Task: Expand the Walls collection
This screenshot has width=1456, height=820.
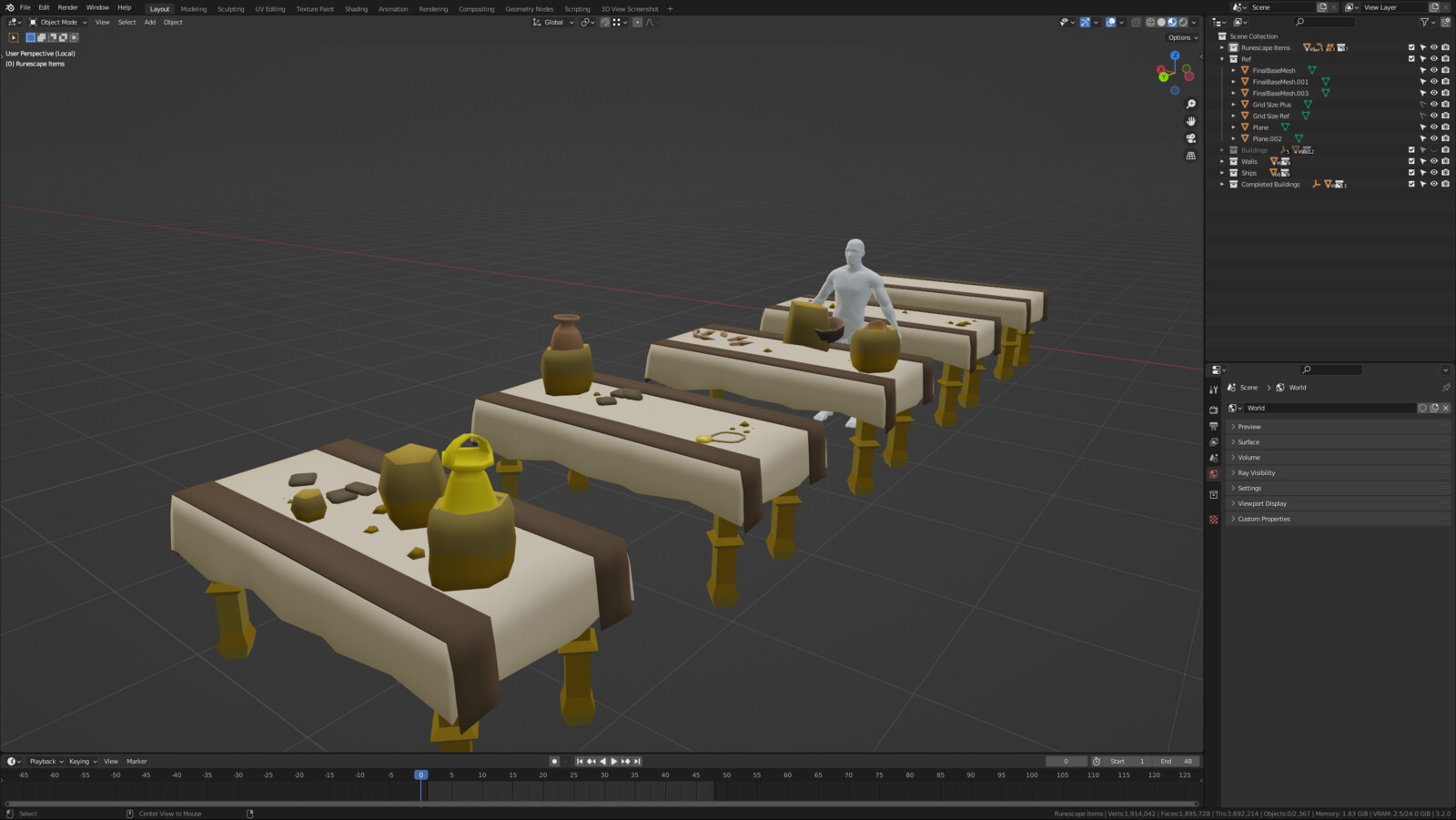Action: click(1222, 161)
